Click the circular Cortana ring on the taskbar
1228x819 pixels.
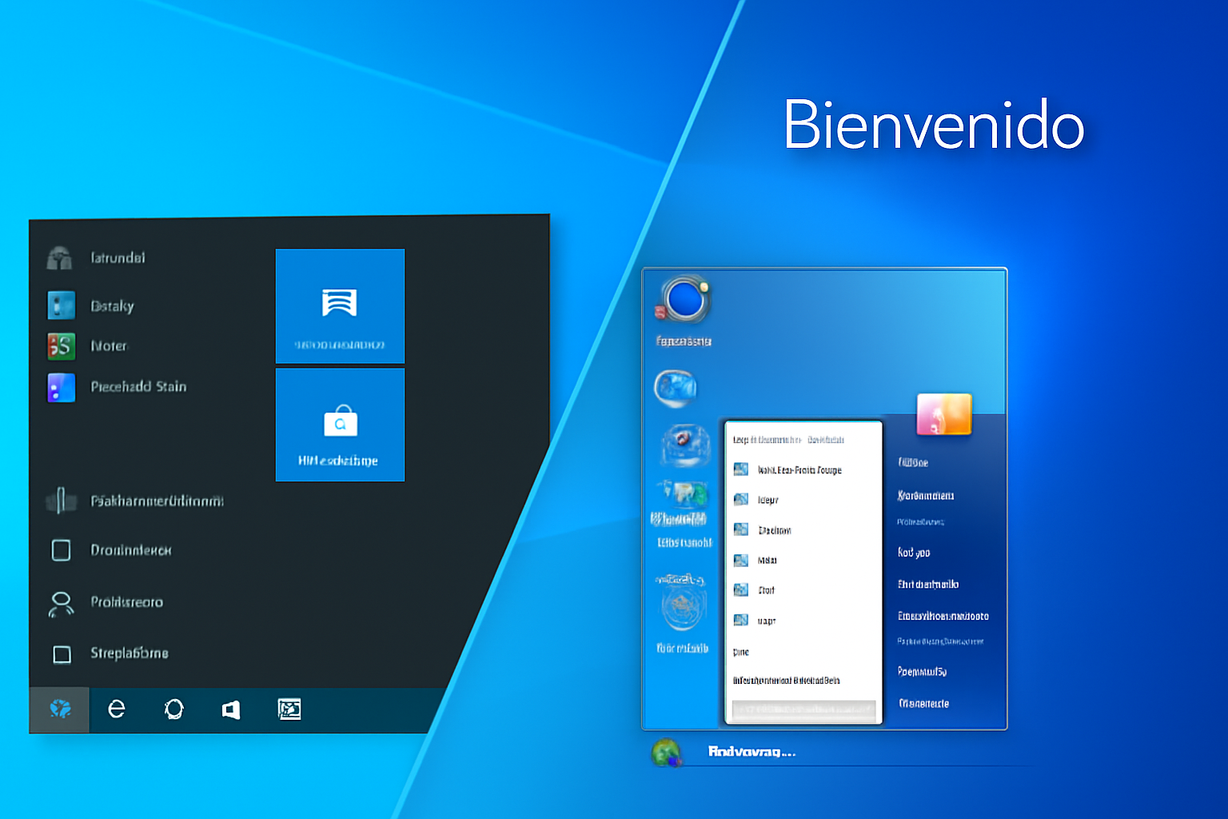coord(174,709)
